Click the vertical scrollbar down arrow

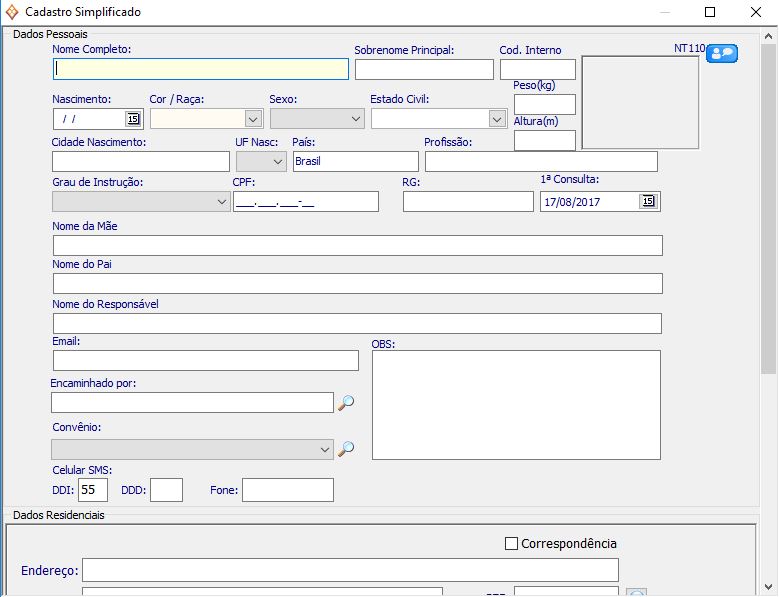pyautogui.click(x=769, y=587)
